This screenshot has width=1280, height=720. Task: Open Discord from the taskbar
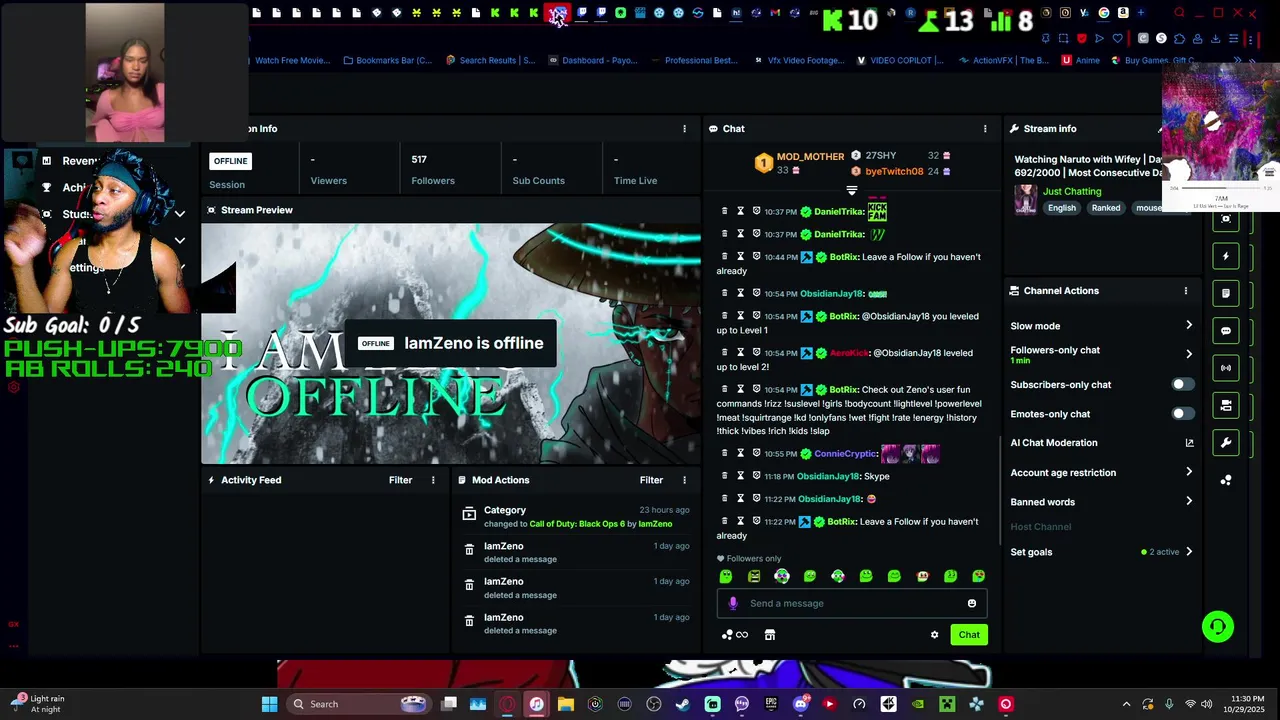point(800,704)
